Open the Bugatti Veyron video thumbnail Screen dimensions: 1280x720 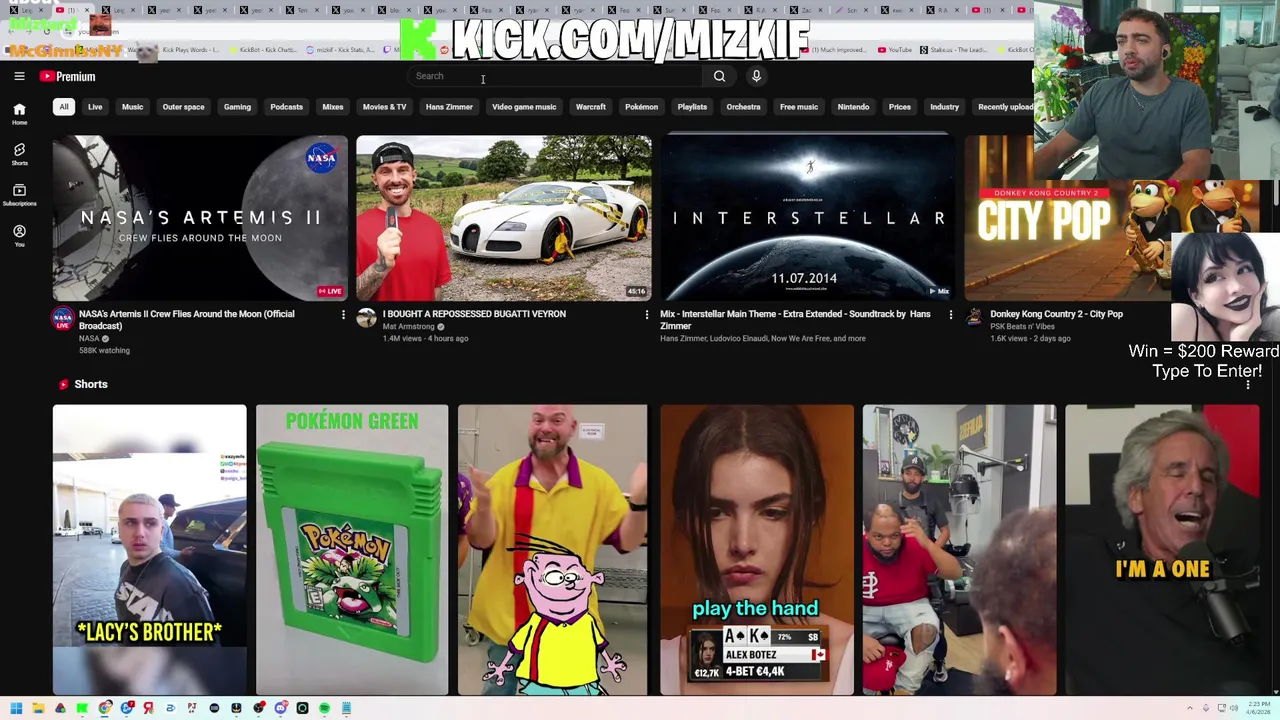click(504, 217)
